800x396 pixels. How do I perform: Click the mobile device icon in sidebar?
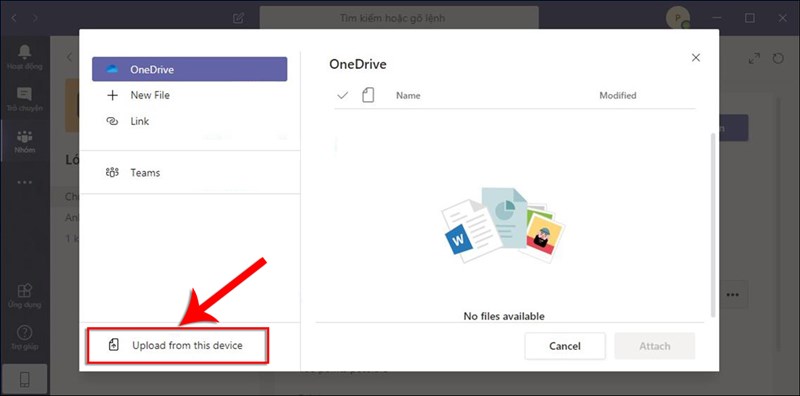click(24, 379)
